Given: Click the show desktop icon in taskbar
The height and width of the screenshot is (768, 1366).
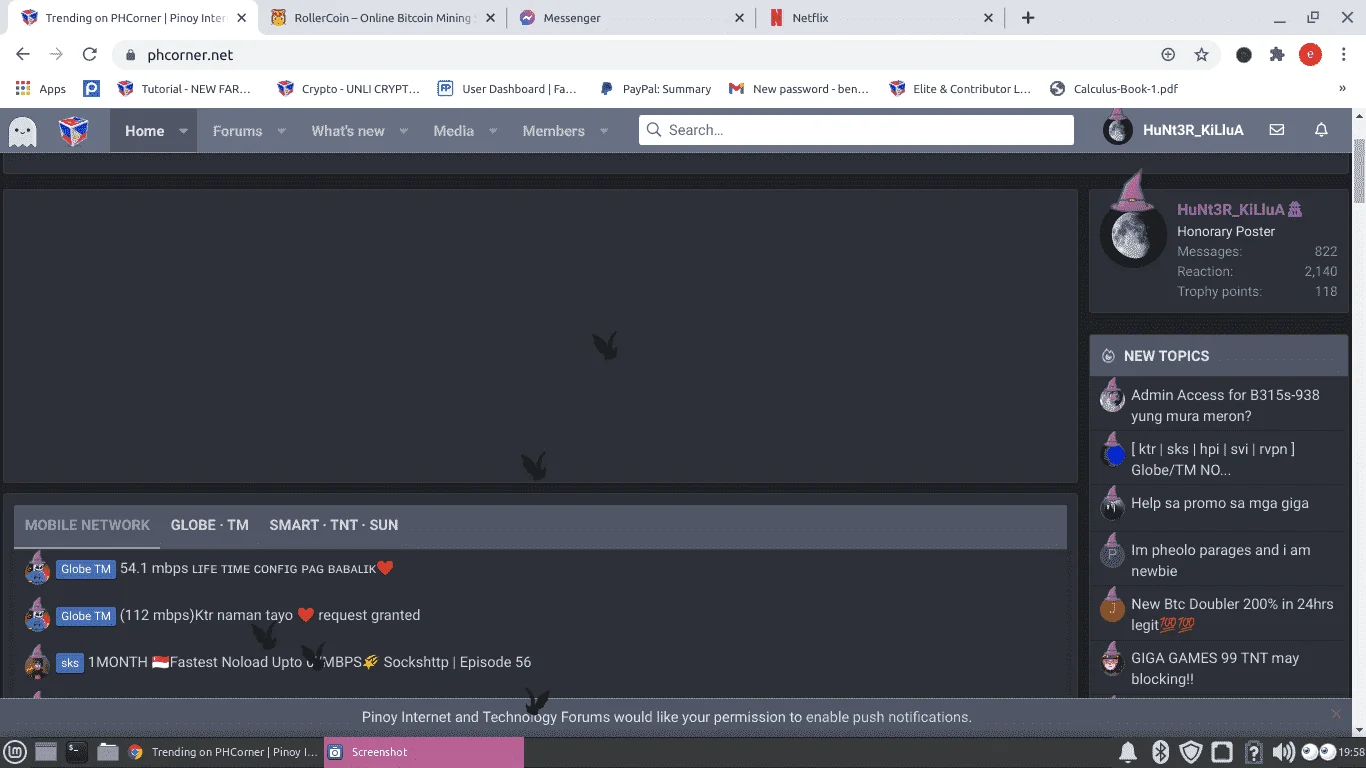Looking at the screenshot, I should tap(46, 752).
